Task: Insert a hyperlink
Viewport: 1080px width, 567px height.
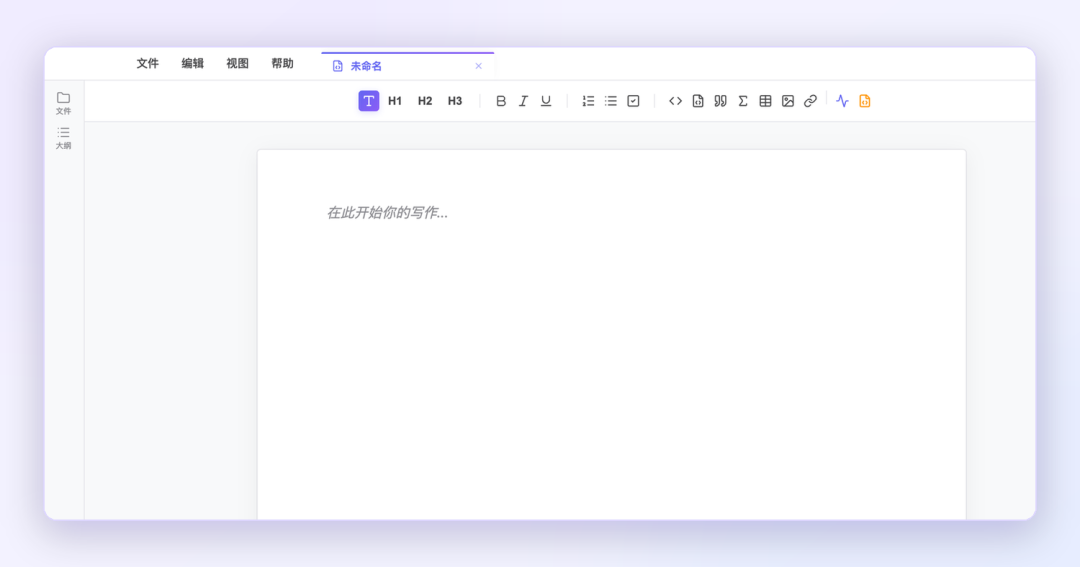Action: (x=811, y=101)
